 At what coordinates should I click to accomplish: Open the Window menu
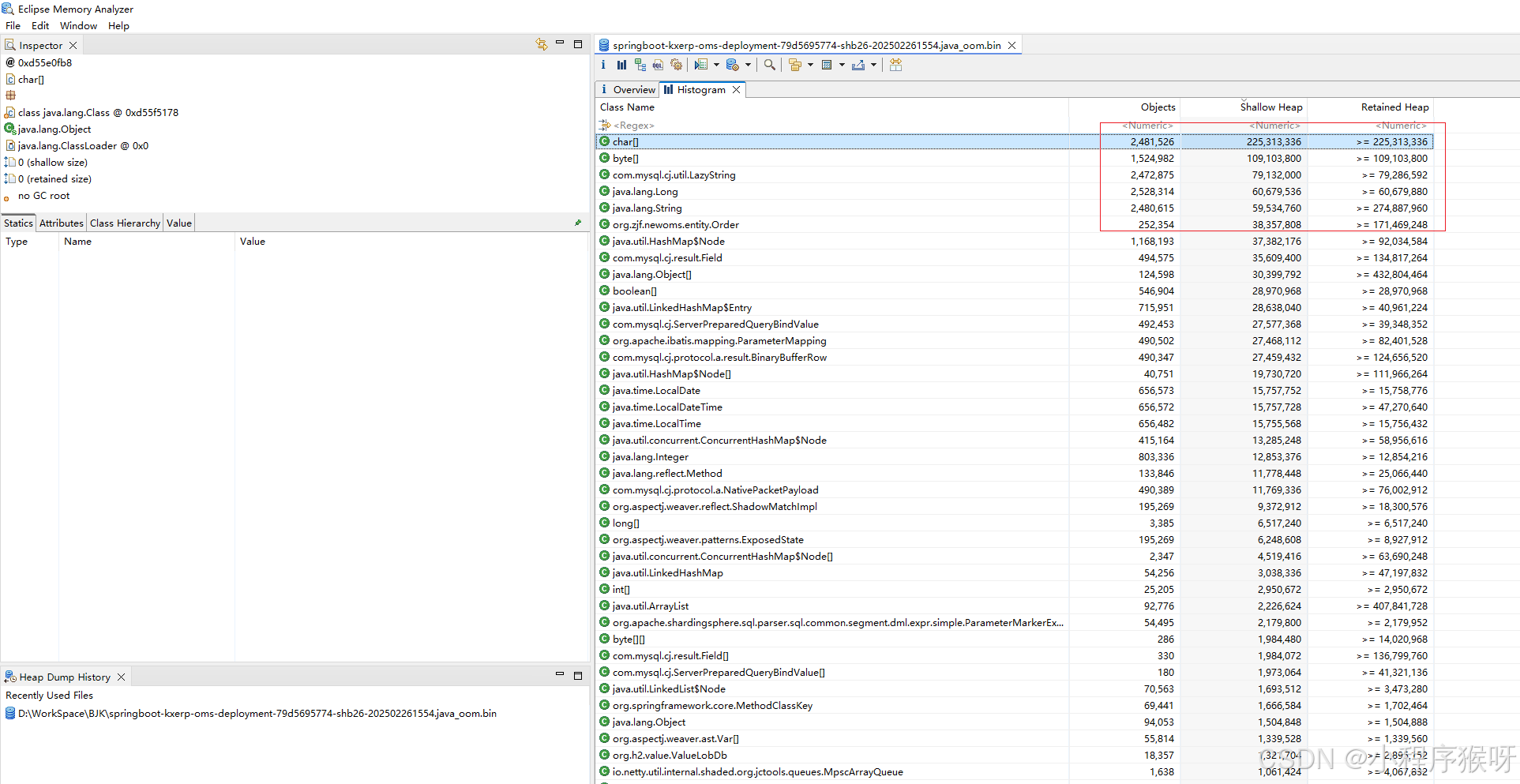(x=78, y=25)
